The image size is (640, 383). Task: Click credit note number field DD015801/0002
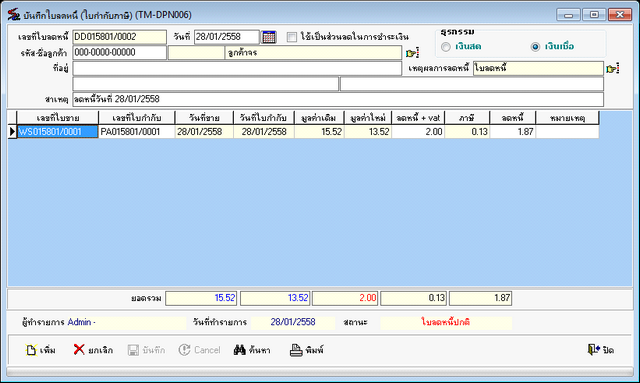pyautogui.click(x=120, y=37)
